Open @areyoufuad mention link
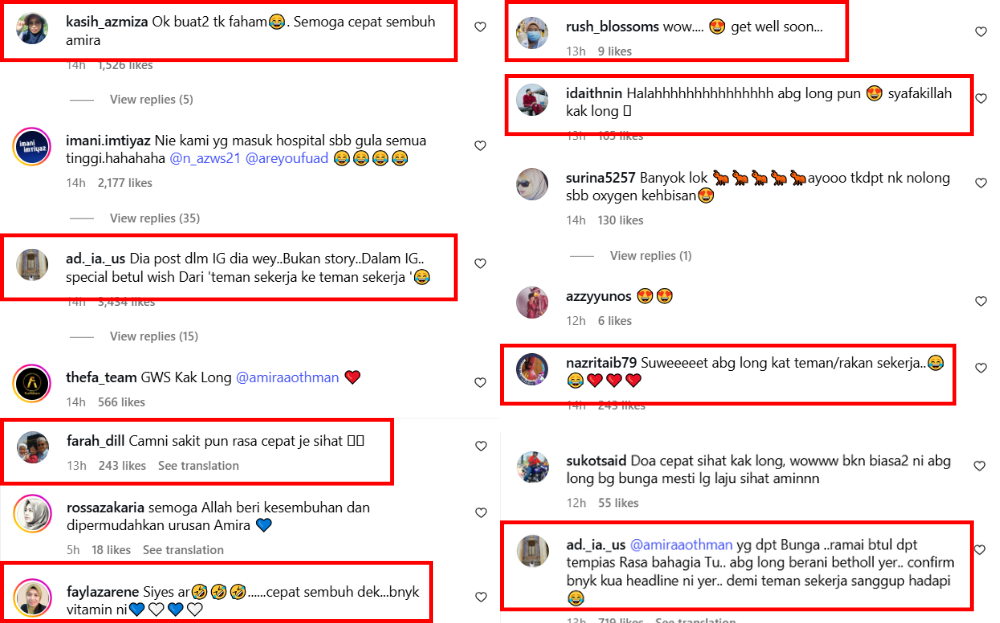Viewport: 1000px width, 623px height. click(287, 158)
